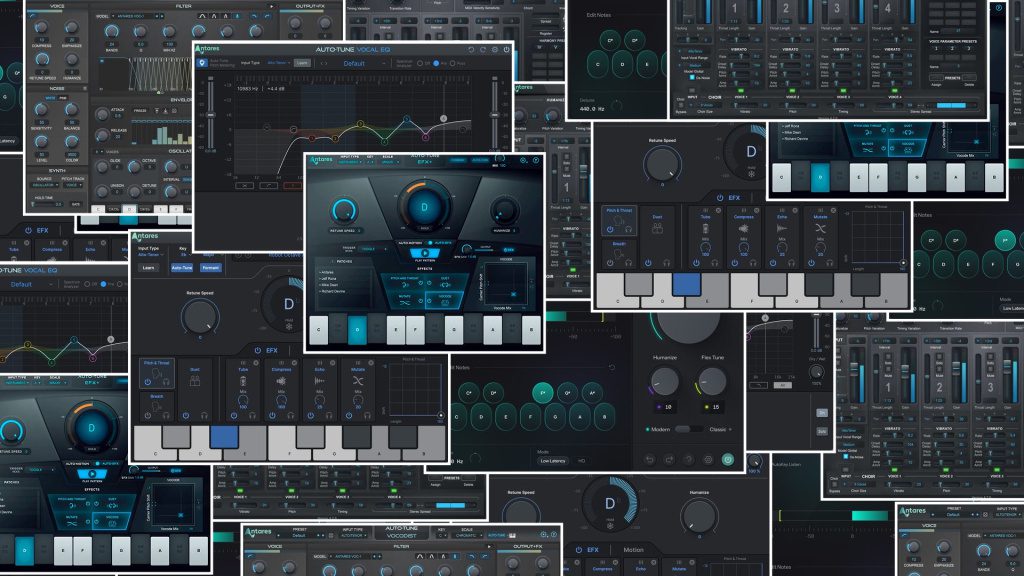Toggle the power icon in the Vocal EQ header
The image size is (1024, 576).
tap(506, 50)
